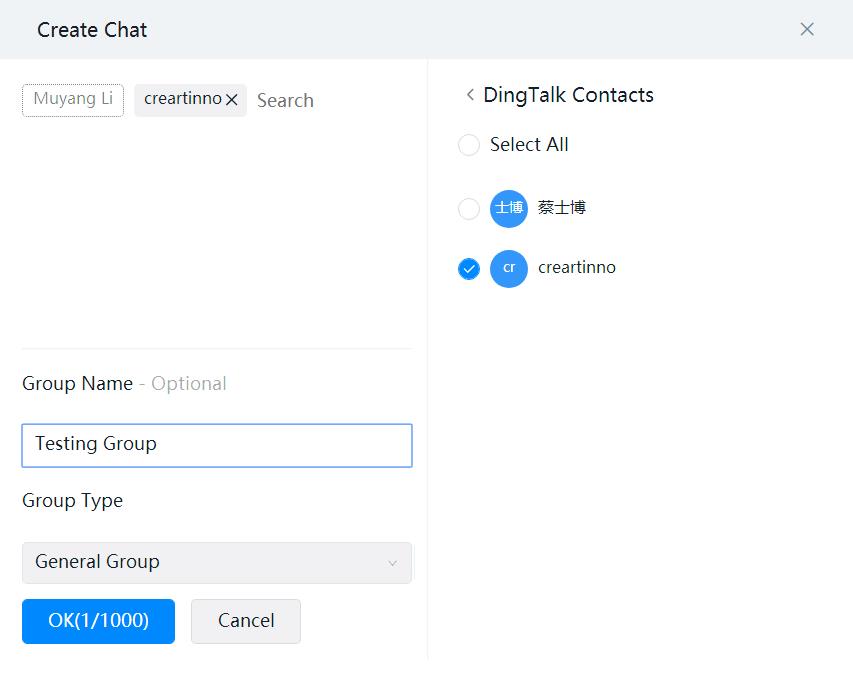Click the chevron arrow in Group Type field
This screenshot has width=853, height=673.
pyautogui.click(x=392, y=563)
